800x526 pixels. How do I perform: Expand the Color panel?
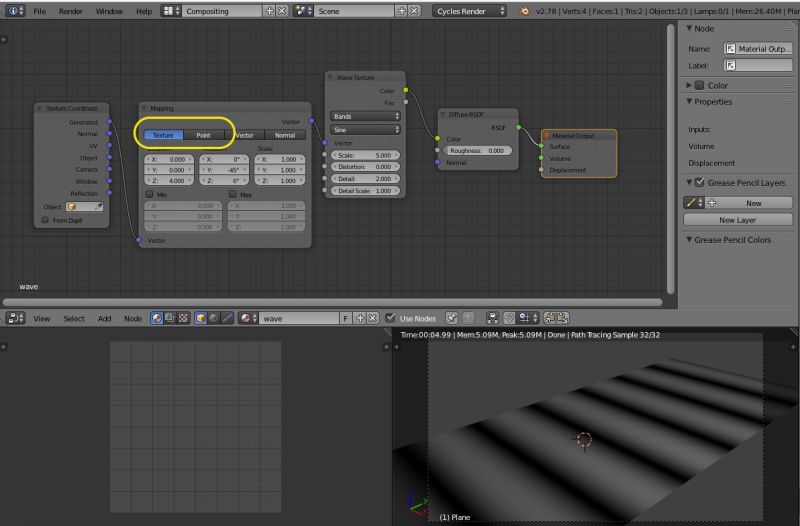pos(689,85)
